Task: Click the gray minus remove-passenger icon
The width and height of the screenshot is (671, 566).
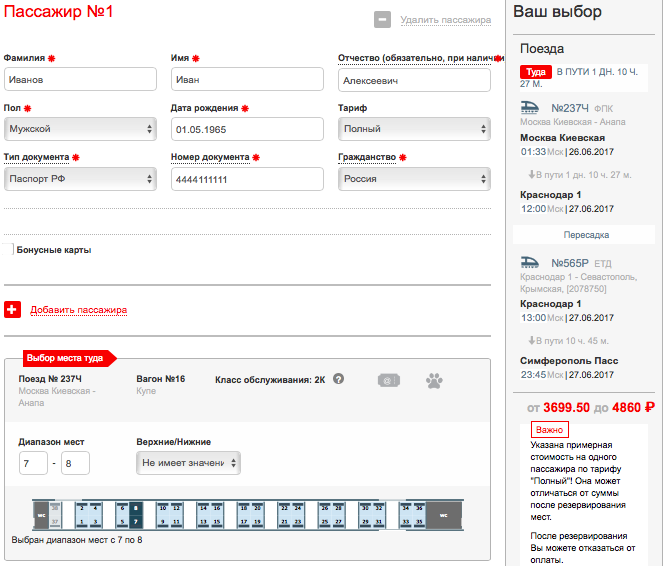Action: click(382, 20)
